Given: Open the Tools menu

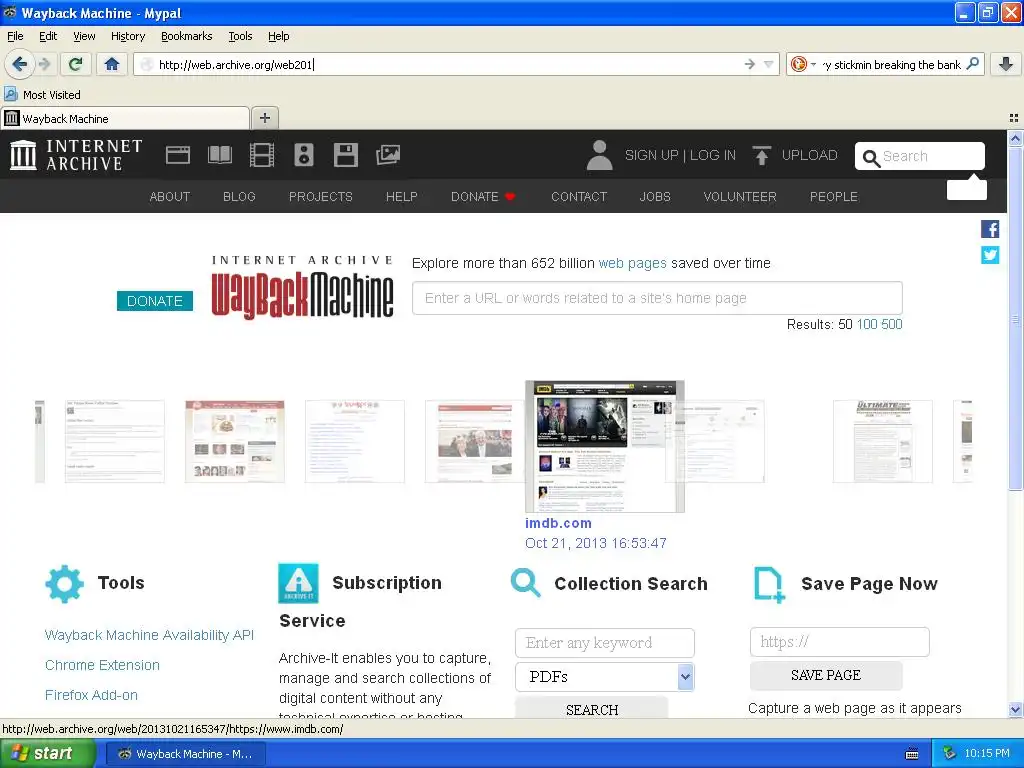Looking at the screenshot, I should click(x=240, y=36).
